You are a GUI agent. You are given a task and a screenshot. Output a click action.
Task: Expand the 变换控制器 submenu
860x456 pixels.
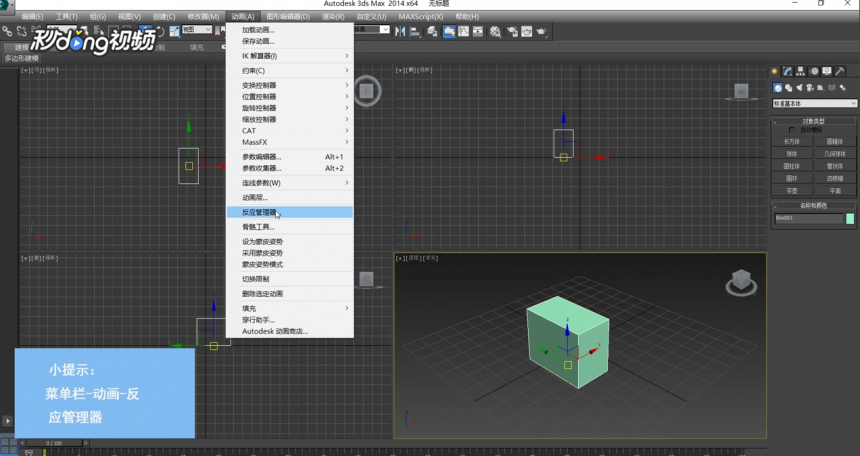coord(290,85)
